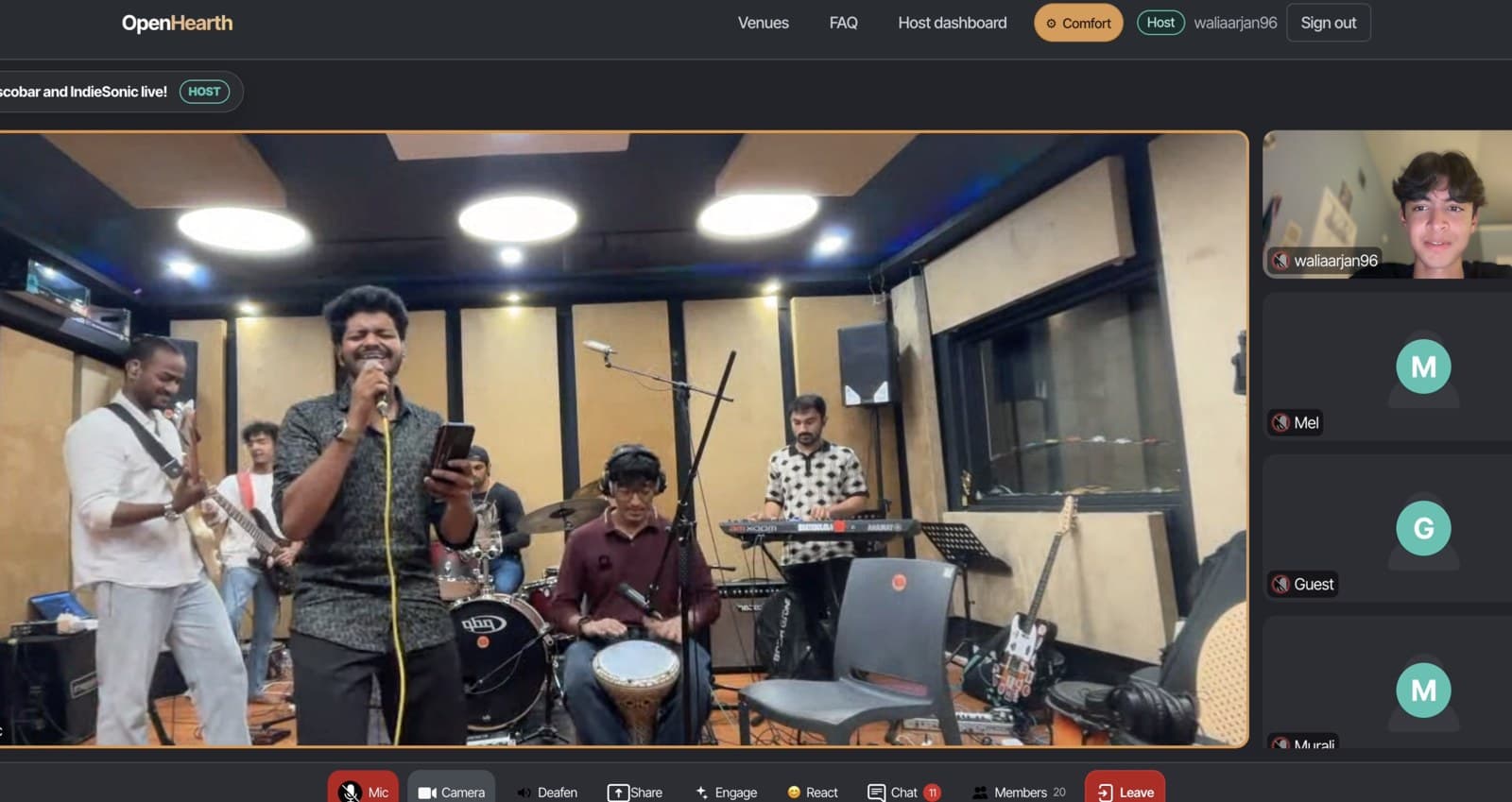Viewport: 1512px width, 802px height.
Task: Click the room title 'IndieSonic live!' text
Action: coord(118,92)
